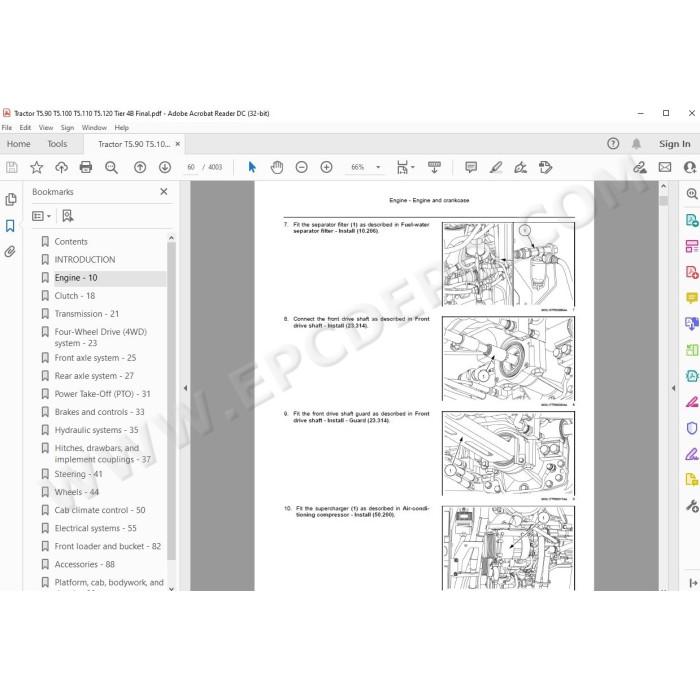Open Steering - 41 bookmark
The height and width of the screenshot is (700, 700).
coord(78,474)
